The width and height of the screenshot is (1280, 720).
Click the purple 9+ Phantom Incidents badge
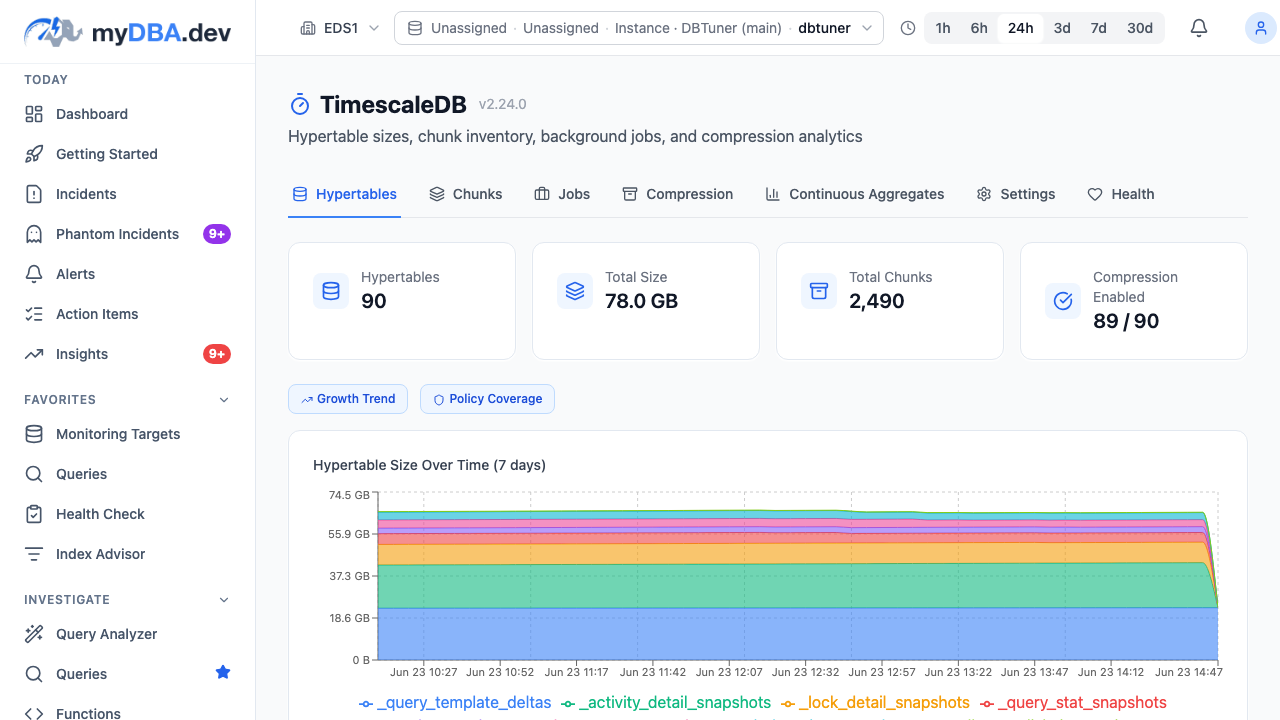(x=217, y=234)
